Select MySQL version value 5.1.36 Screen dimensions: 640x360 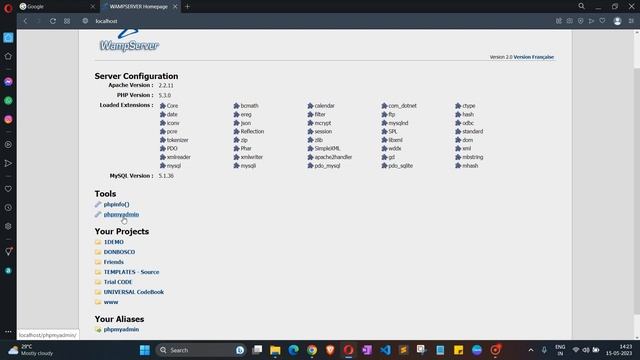166,176
